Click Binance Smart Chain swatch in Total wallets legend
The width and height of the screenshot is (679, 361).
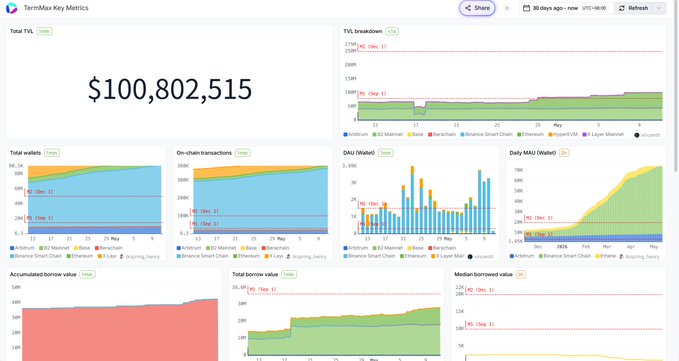click(x=12, y=256)
